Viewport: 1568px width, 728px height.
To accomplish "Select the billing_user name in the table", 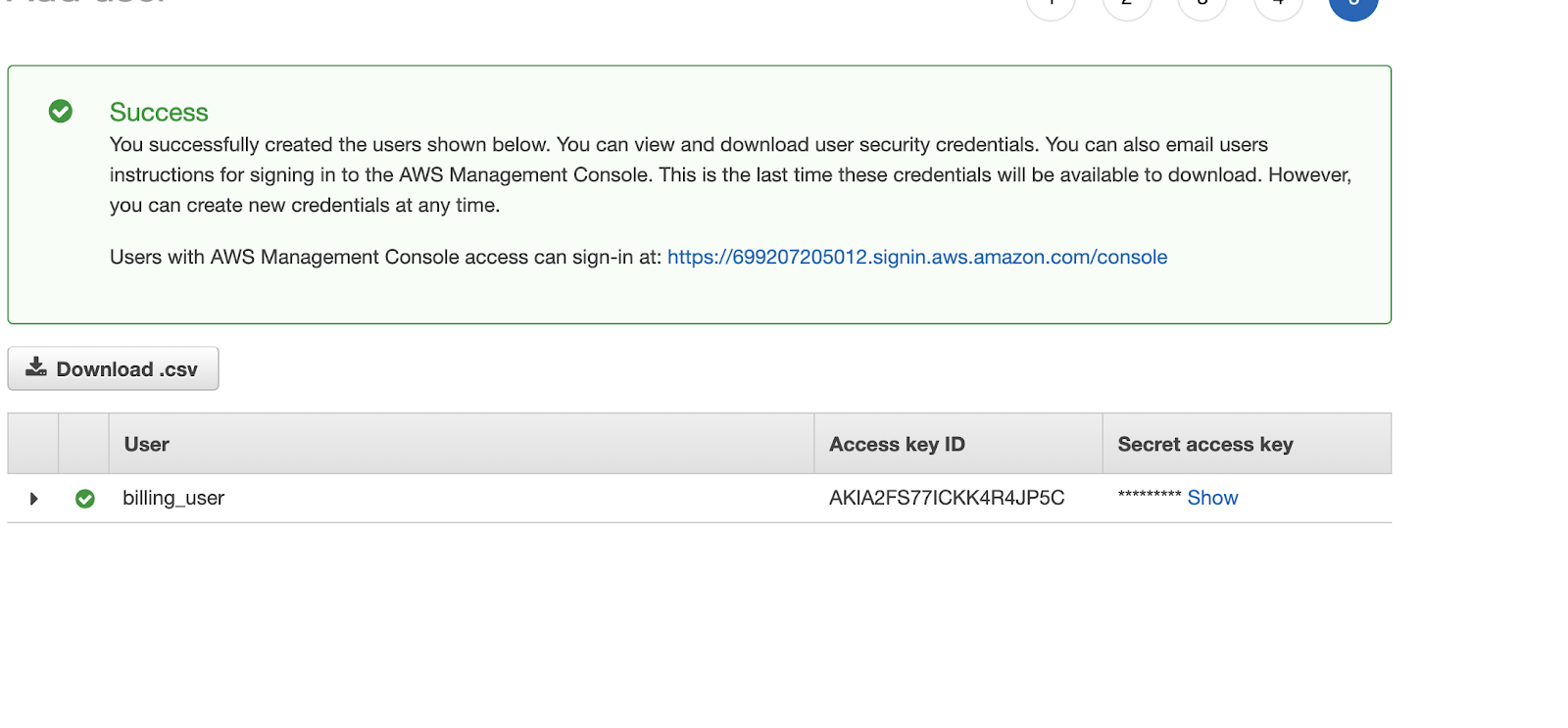I will tap(173, 498).
